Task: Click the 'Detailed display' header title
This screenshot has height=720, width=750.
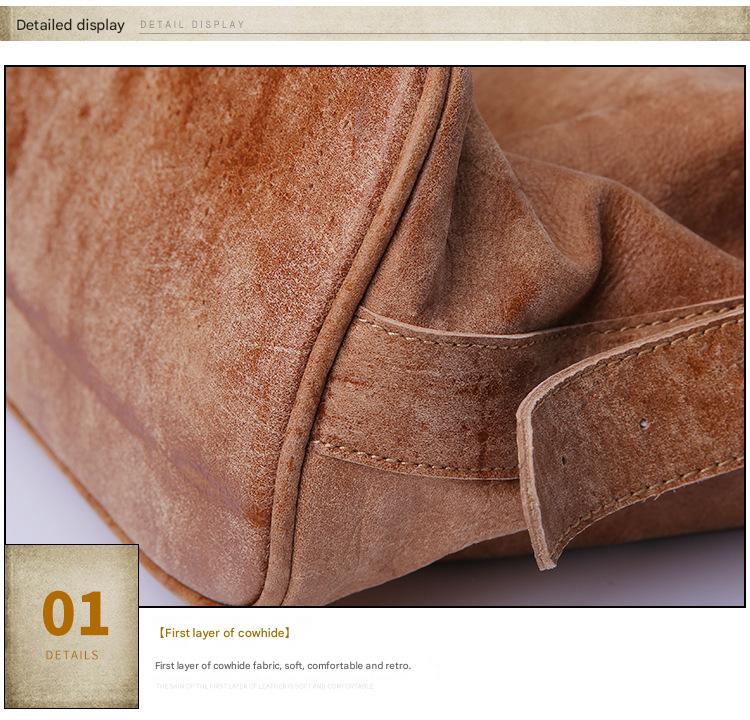Action: coord(70,25)
